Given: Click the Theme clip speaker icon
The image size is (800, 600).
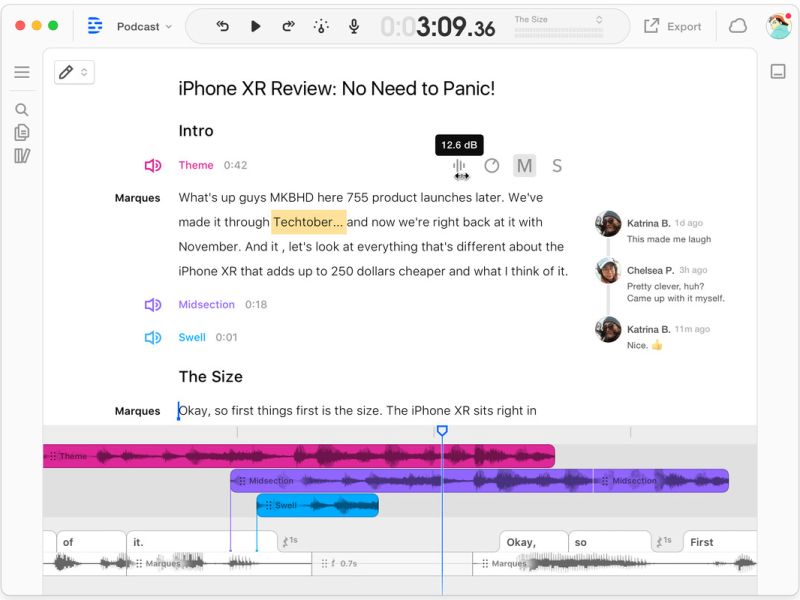Looking at the screenshot, I should [x=153, y=165].
